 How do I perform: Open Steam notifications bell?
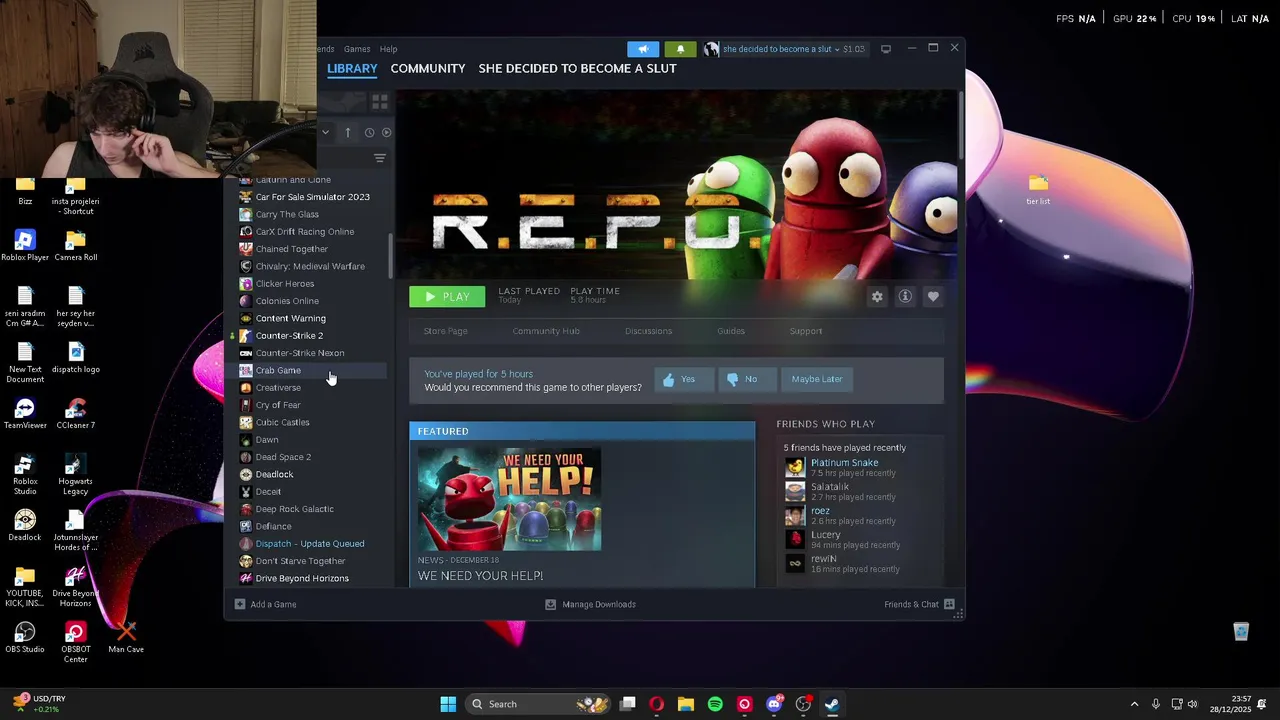tap(680, 49)
